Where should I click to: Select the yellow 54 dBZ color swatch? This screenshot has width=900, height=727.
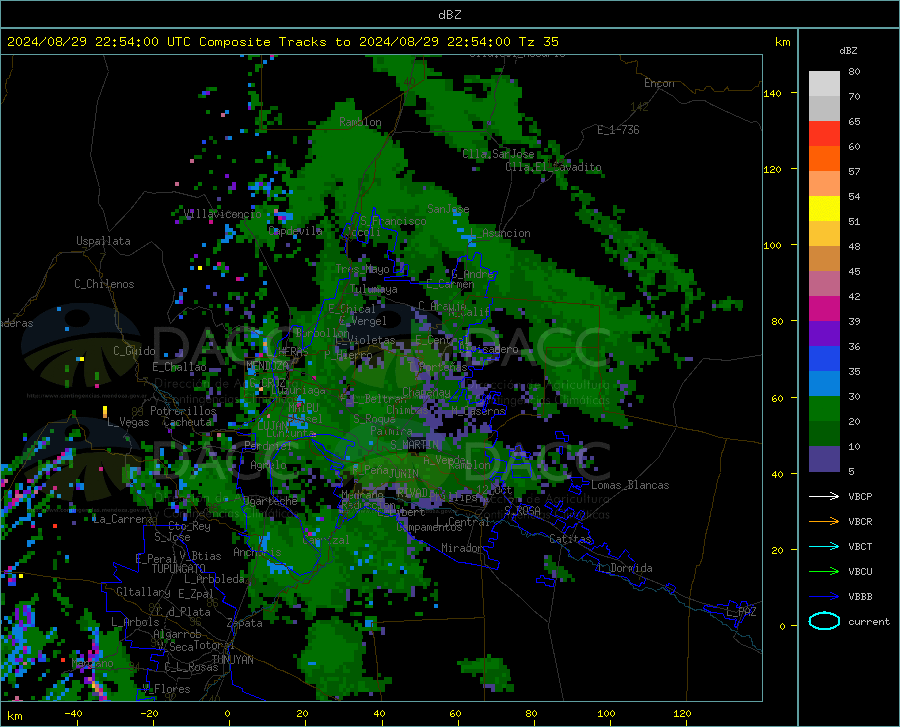tap(824, 208)
